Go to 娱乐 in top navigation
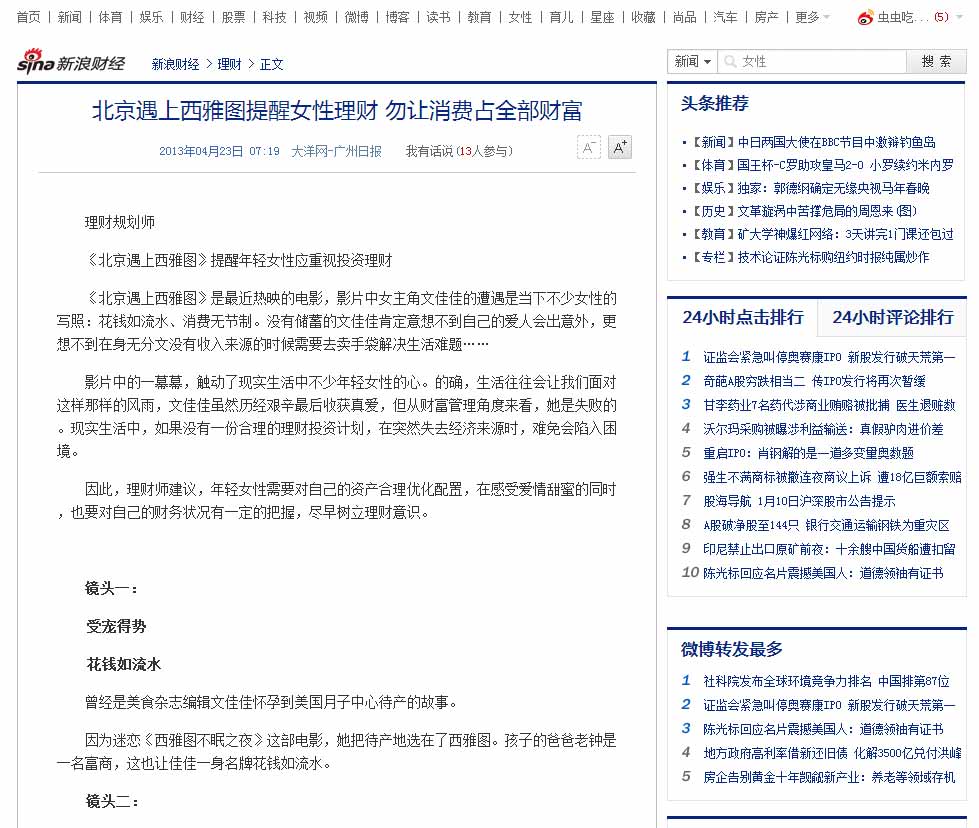Image resolution: width=979 pixels, height=828 pixels. 151,17
